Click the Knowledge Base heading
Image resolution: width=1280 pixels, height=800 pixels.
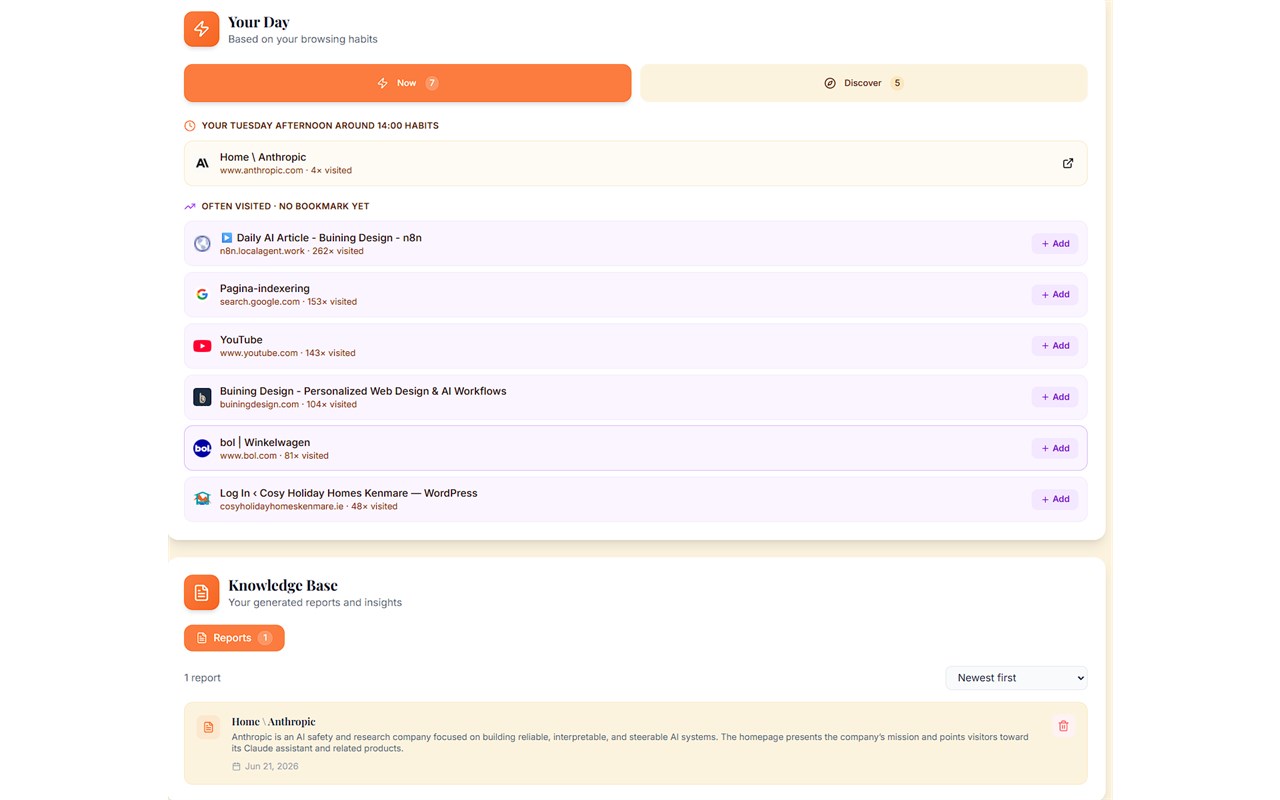(x=283, y=585)
